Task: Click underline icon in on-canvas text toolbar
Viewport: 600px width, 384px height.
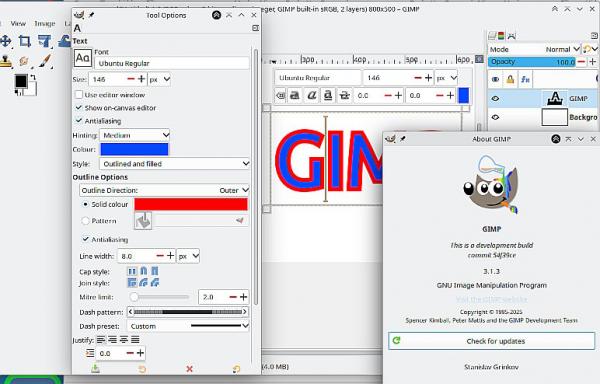Action: 328,96
